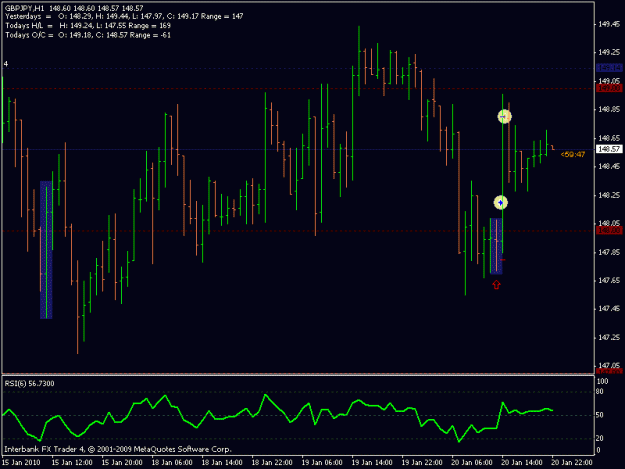Click 149.45 on the price axis

(609, 24)
